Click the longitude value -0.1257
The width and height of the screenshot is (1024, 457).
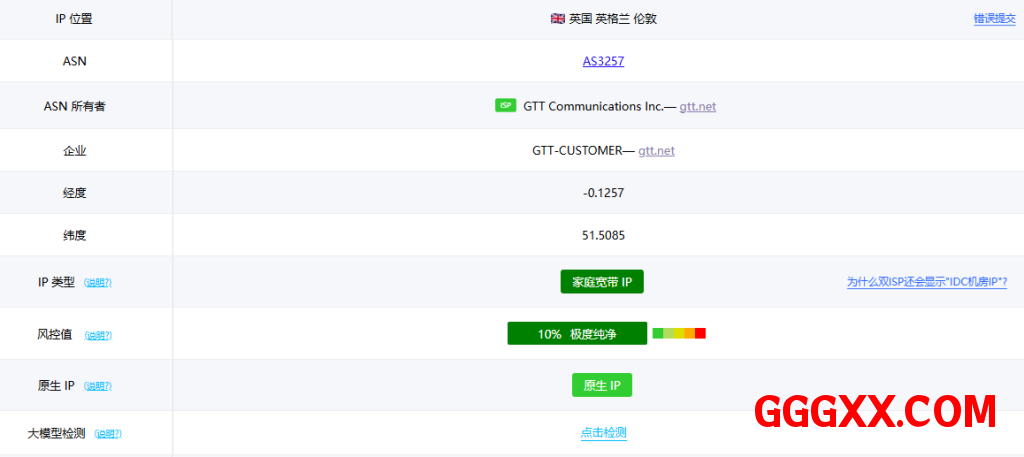click(x=603, y=193)
